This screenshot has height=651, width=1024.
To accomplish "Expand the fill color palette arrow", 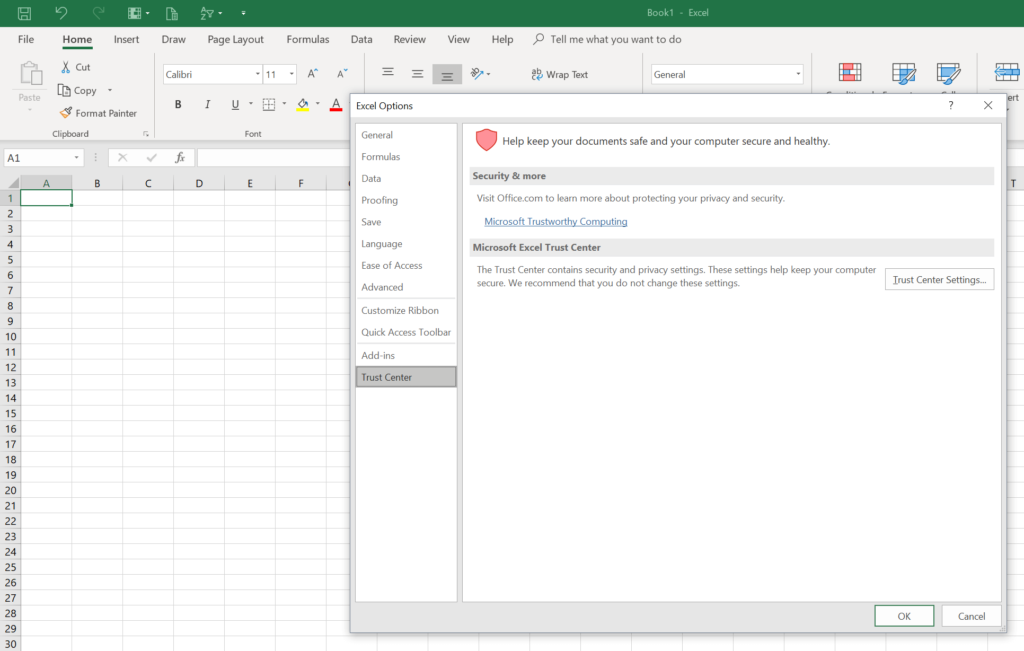I will [318, 104].
